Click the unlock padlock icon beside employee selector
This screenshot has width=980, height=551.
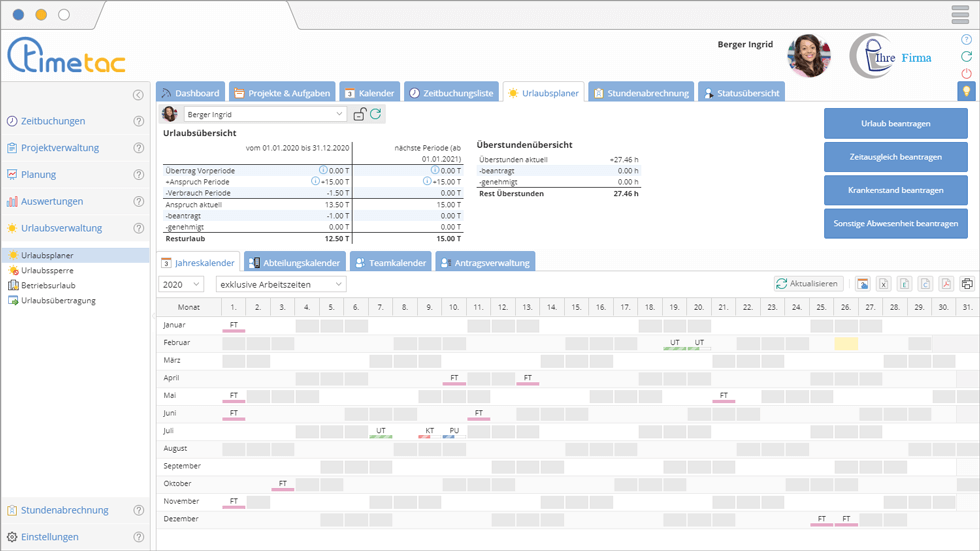pos(359,115)
